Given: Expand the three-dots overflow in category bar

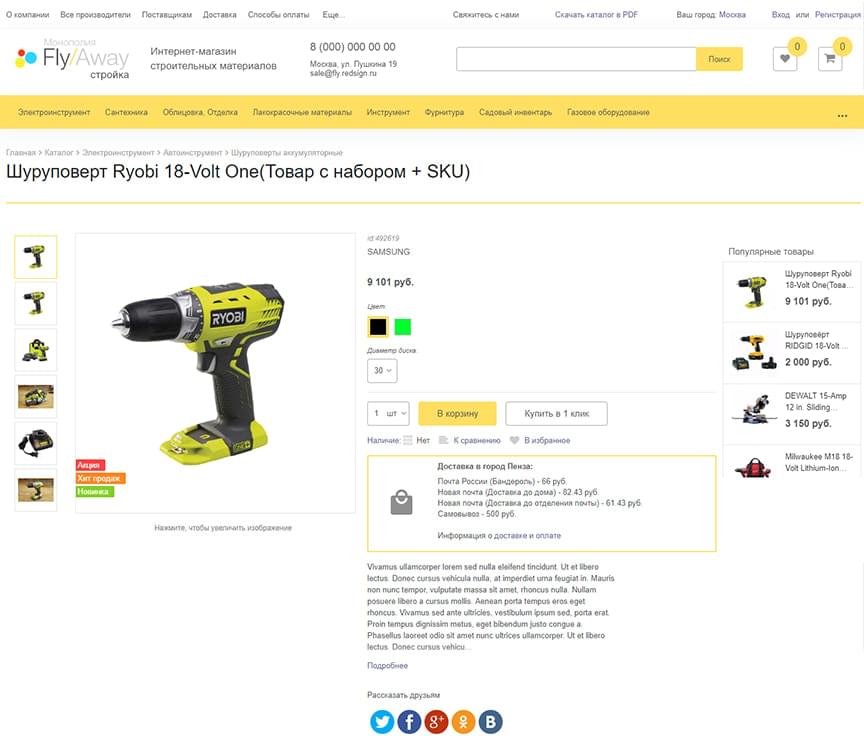Looking at the screenshot, I should point(842,116).
